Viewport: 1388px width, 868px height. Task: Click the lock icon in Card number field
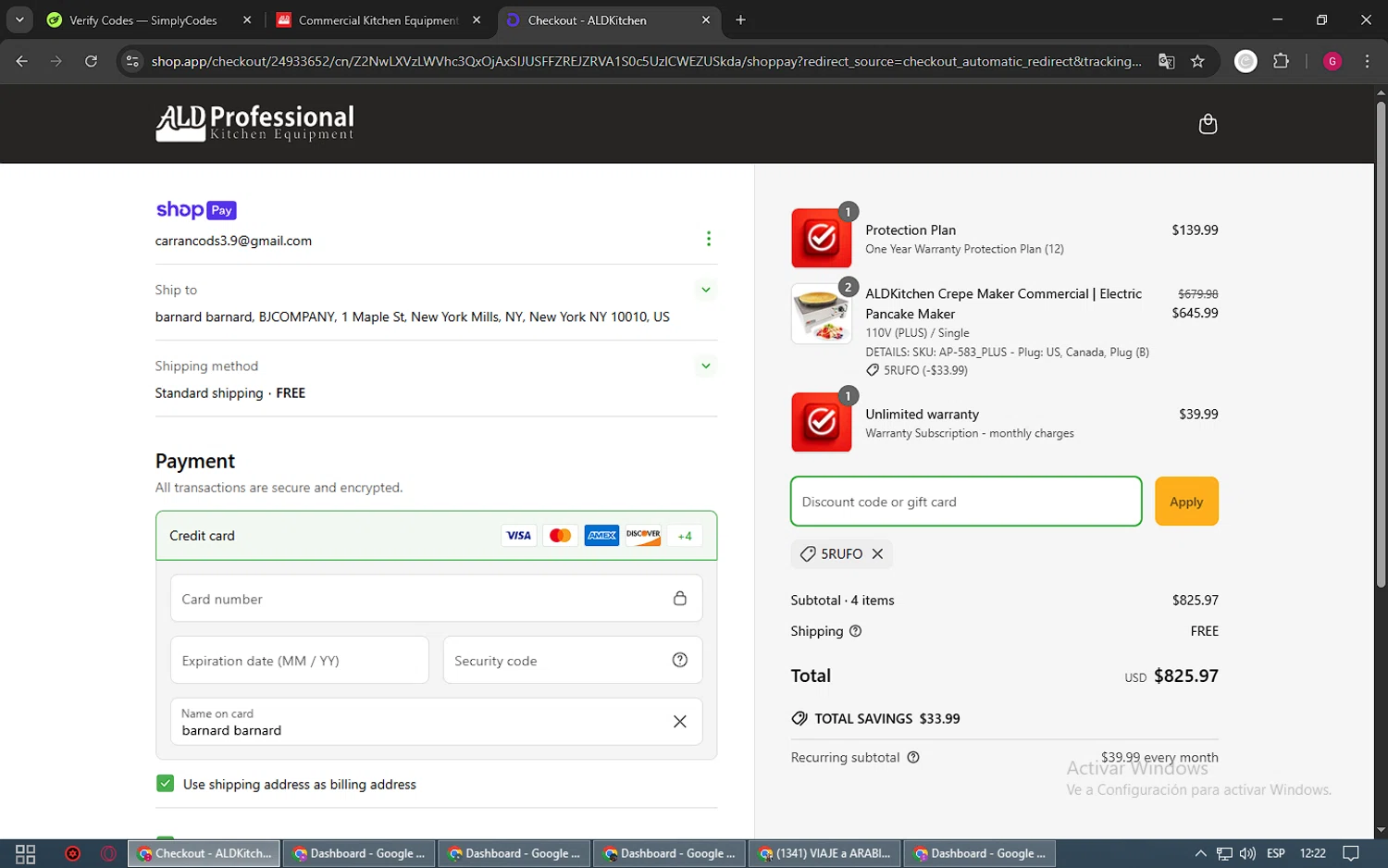680,599
